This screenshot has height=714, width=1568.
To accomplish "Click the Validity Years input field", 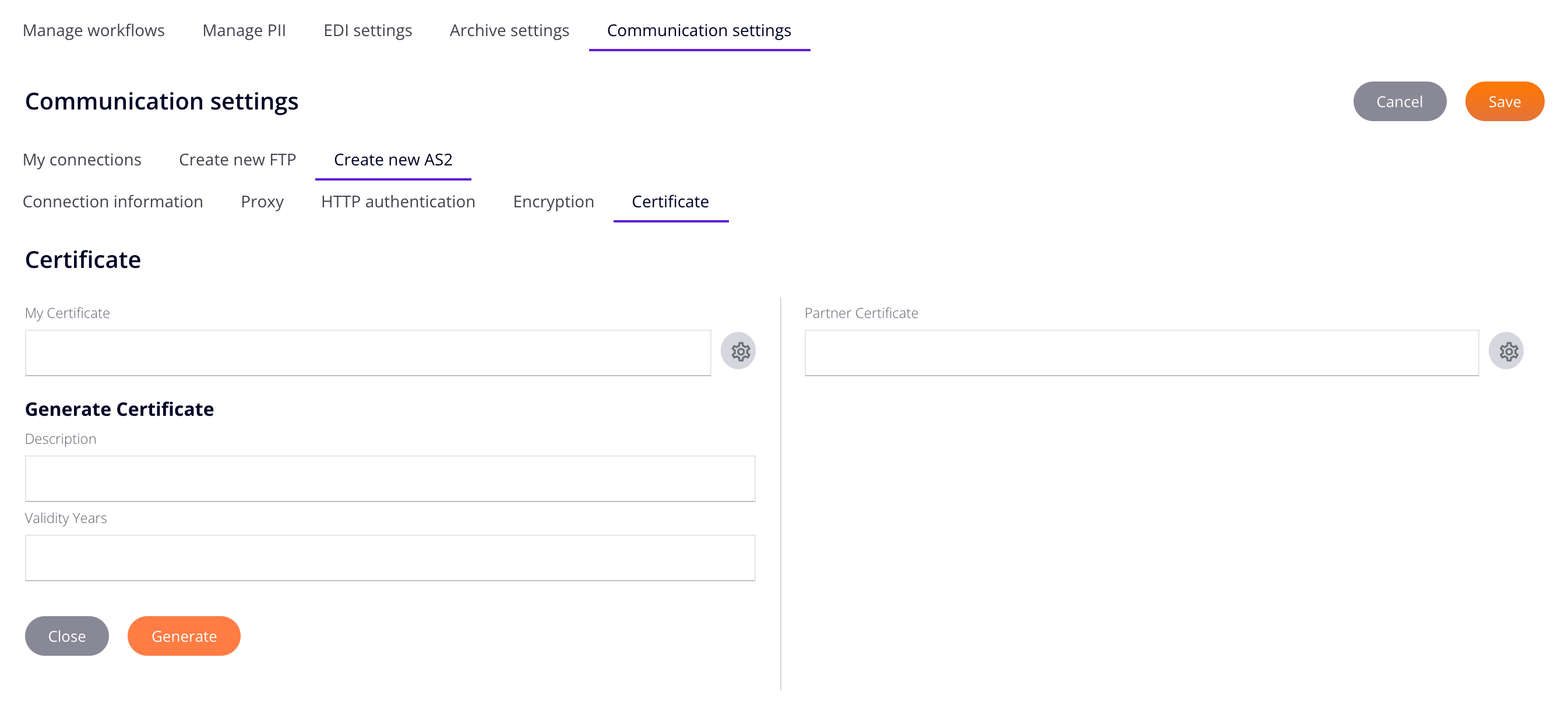I will pyautogui.click(x=390, y=557).
